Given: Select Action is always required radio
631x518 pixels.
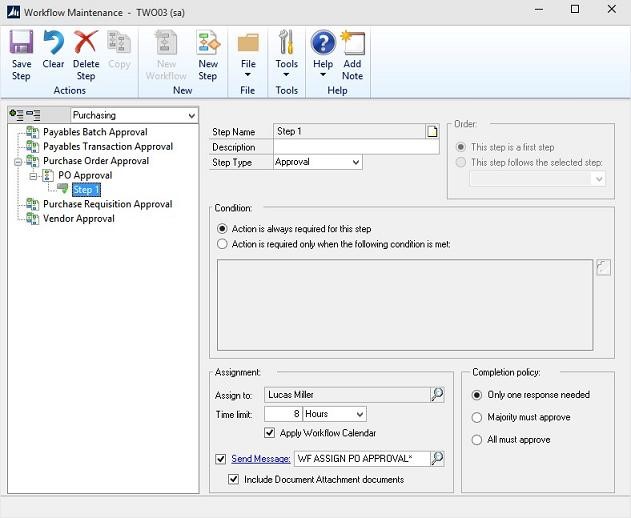Looking at the screenshot, I should pyautogui.click(x=222, y=229).
